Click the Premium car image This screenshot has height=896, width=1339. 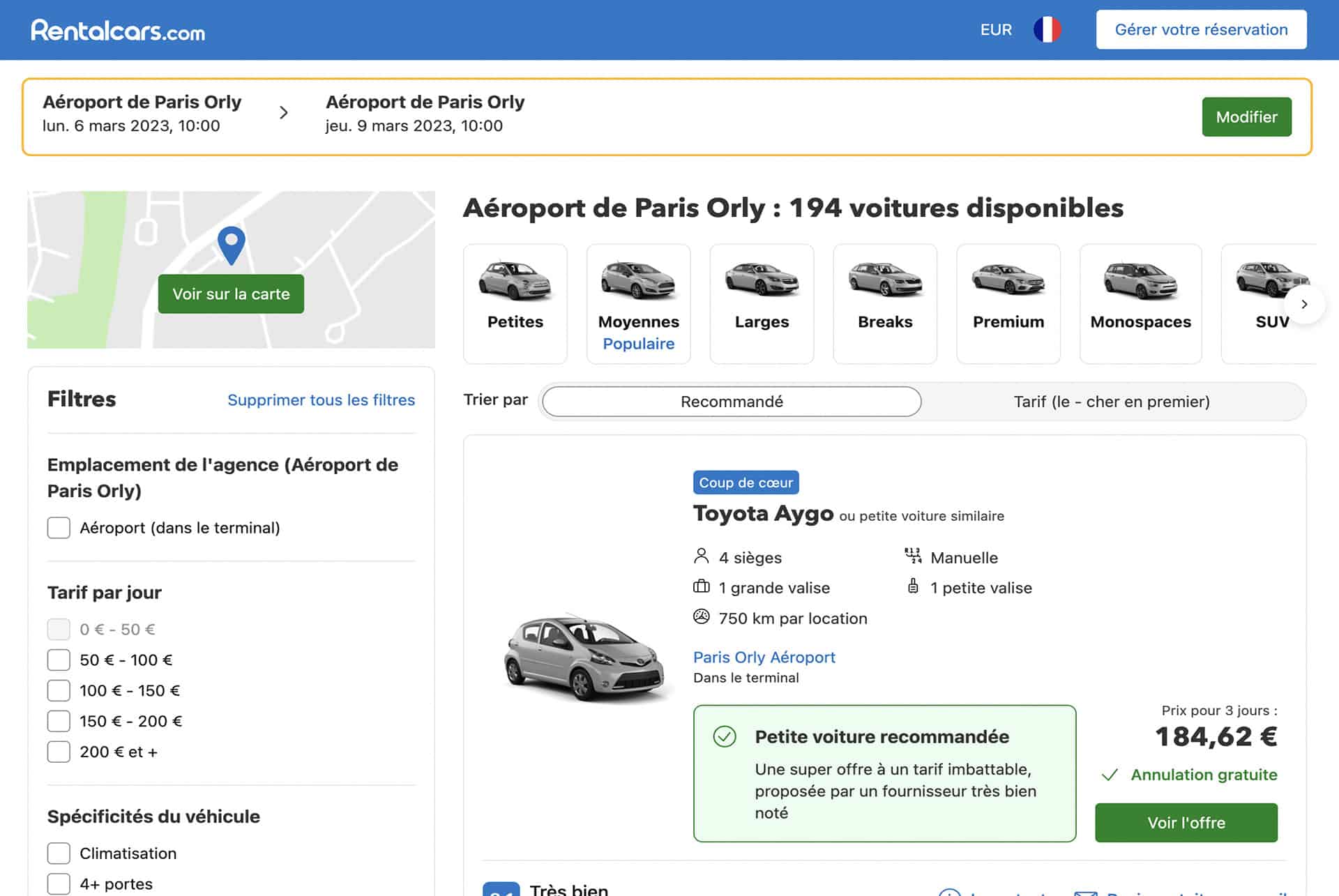[x=1008, y=280]
